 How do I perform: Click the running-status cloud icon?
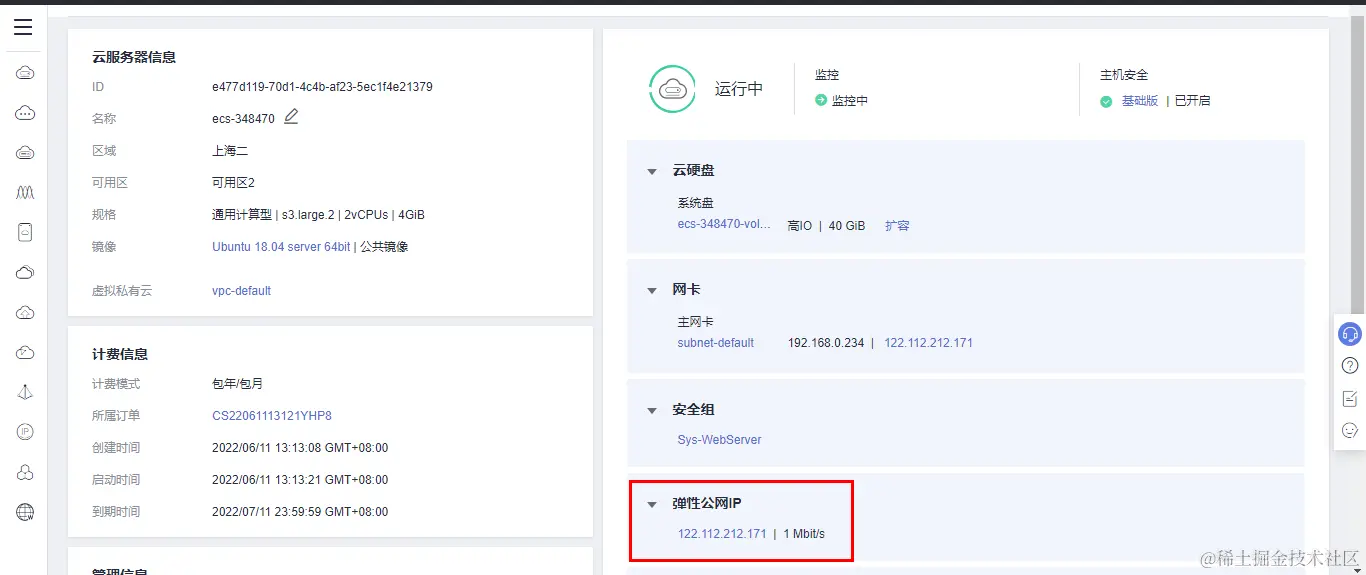tap(672, 89)
